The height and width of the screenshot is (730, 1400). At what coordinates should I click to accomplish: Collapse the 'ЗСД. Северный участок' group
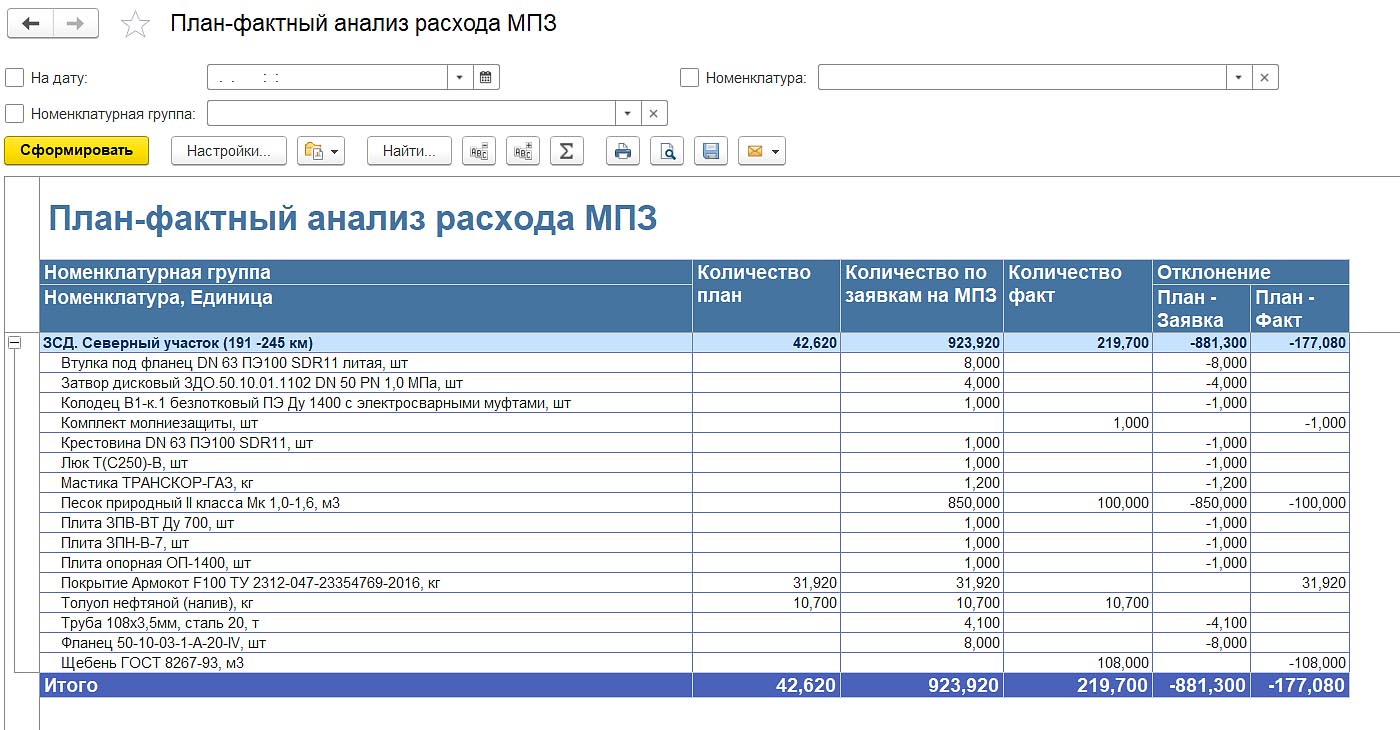point(15,343)
